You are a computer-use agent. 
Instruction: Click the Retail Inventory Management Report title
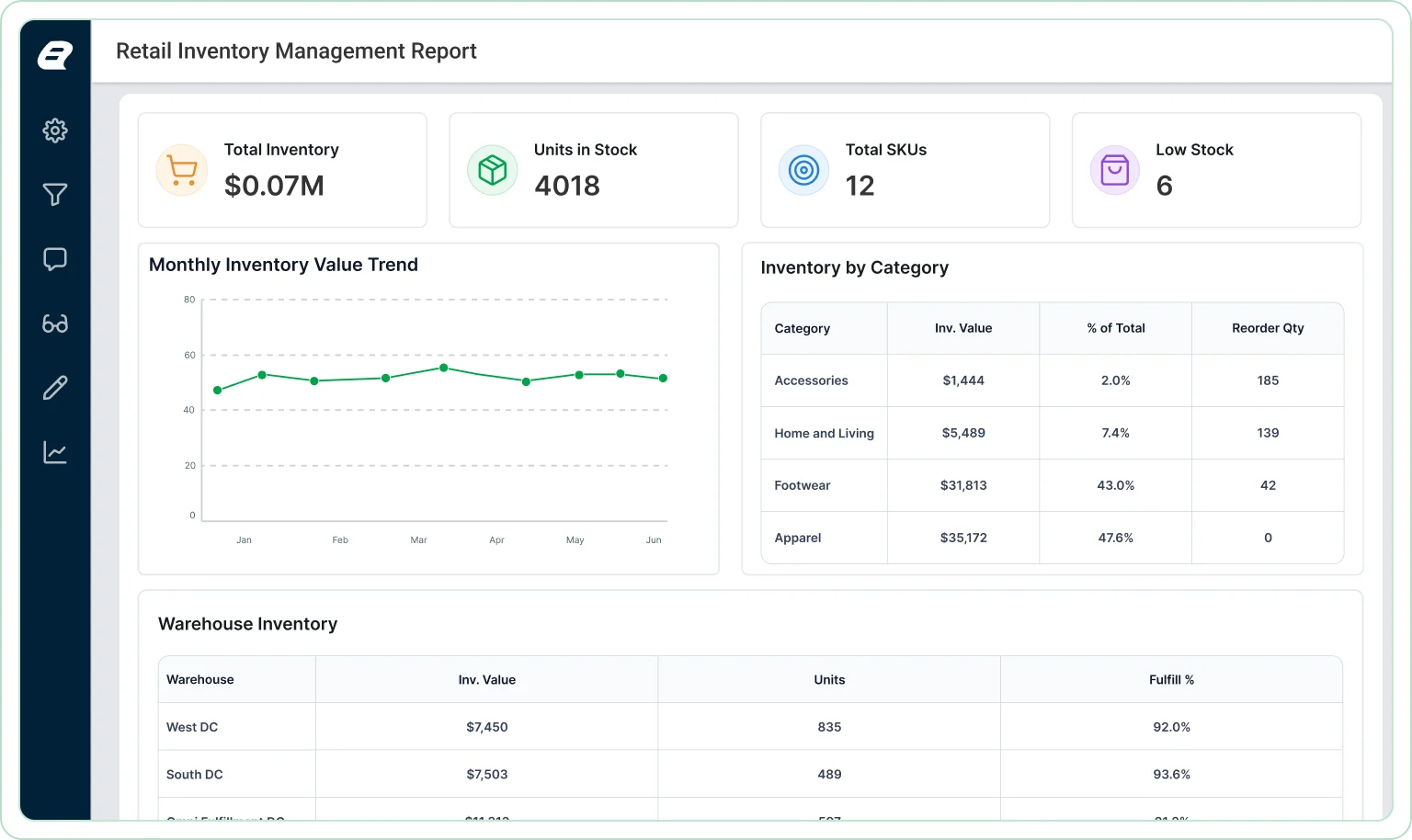(296, 51)
